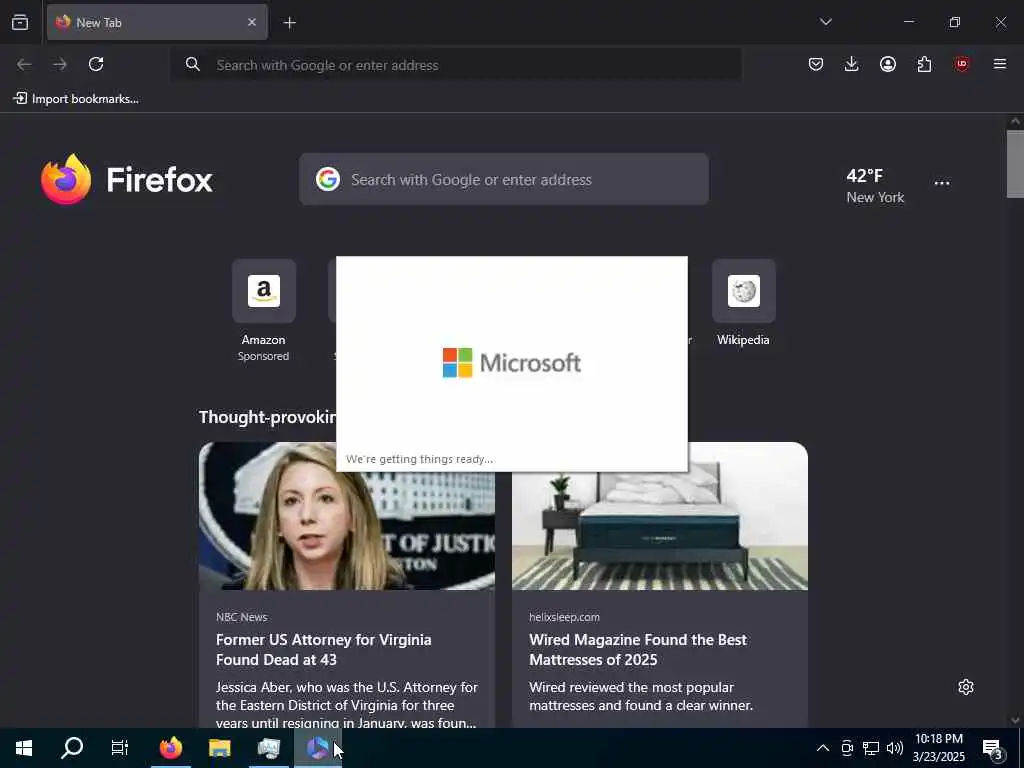Open Wired Magazine Best Mattresses headline
The height and width of the screenshot is (768, 1024).
pyautogui.click(x=637, y=649)
